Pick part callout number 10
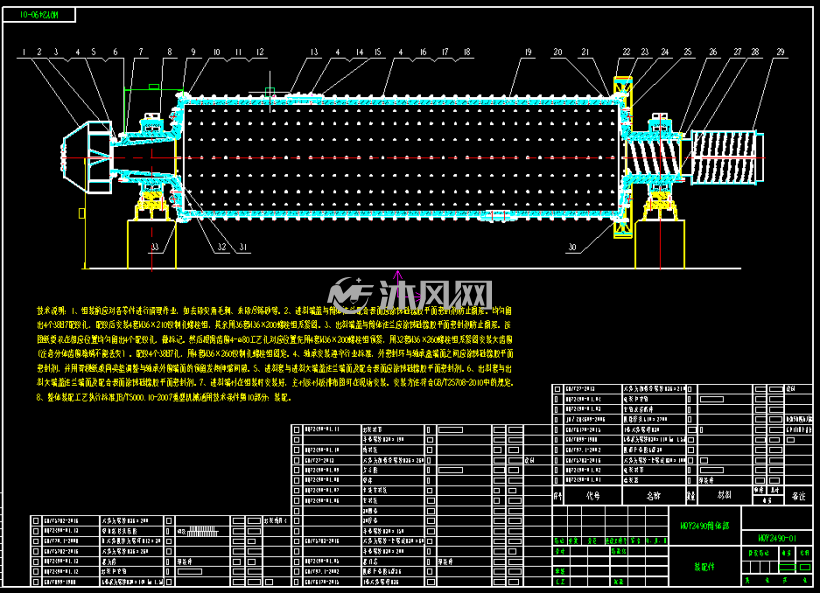Image resolution: width=820 pixels, height=593 pixels. 217,52
